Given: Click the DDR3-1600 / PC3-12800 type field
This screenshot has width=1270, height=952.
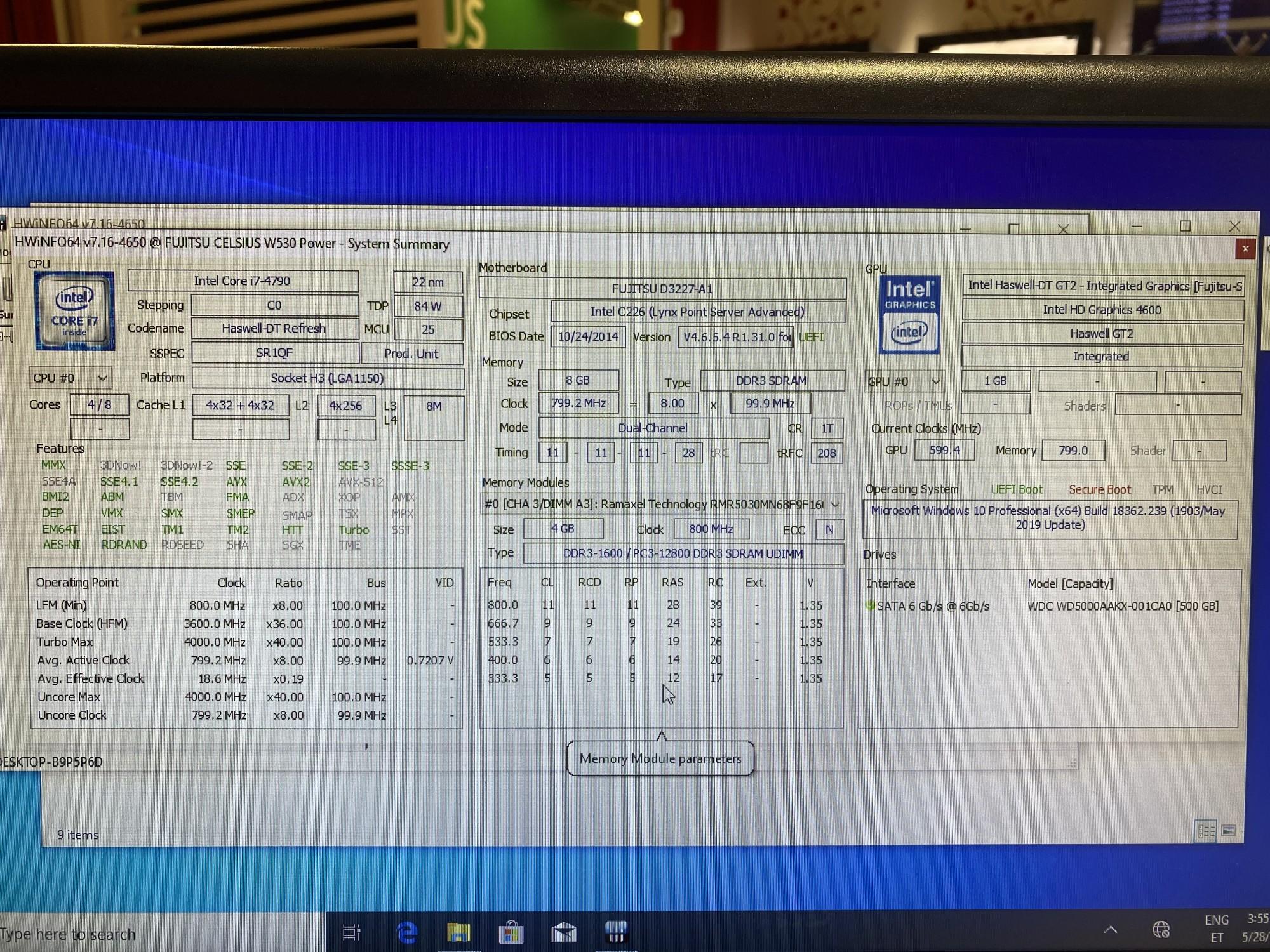Looking at the screenshot, I should click(683, 553).
